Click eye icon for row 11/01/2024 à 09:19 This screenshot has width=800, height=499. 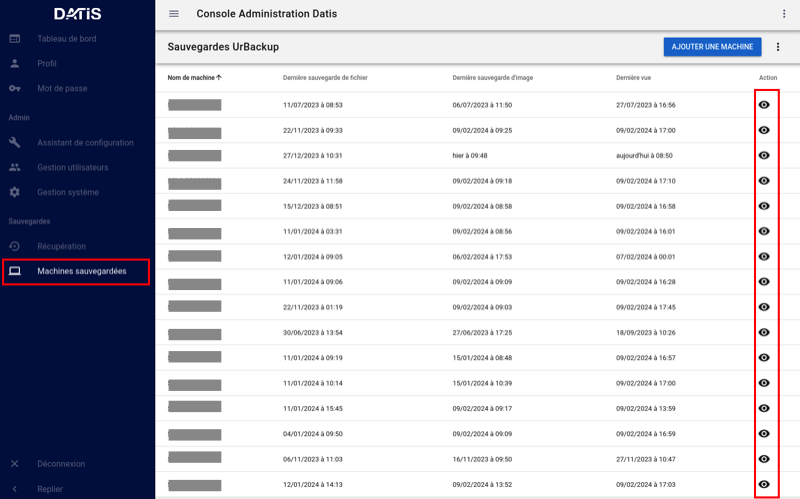coord(764,358)
